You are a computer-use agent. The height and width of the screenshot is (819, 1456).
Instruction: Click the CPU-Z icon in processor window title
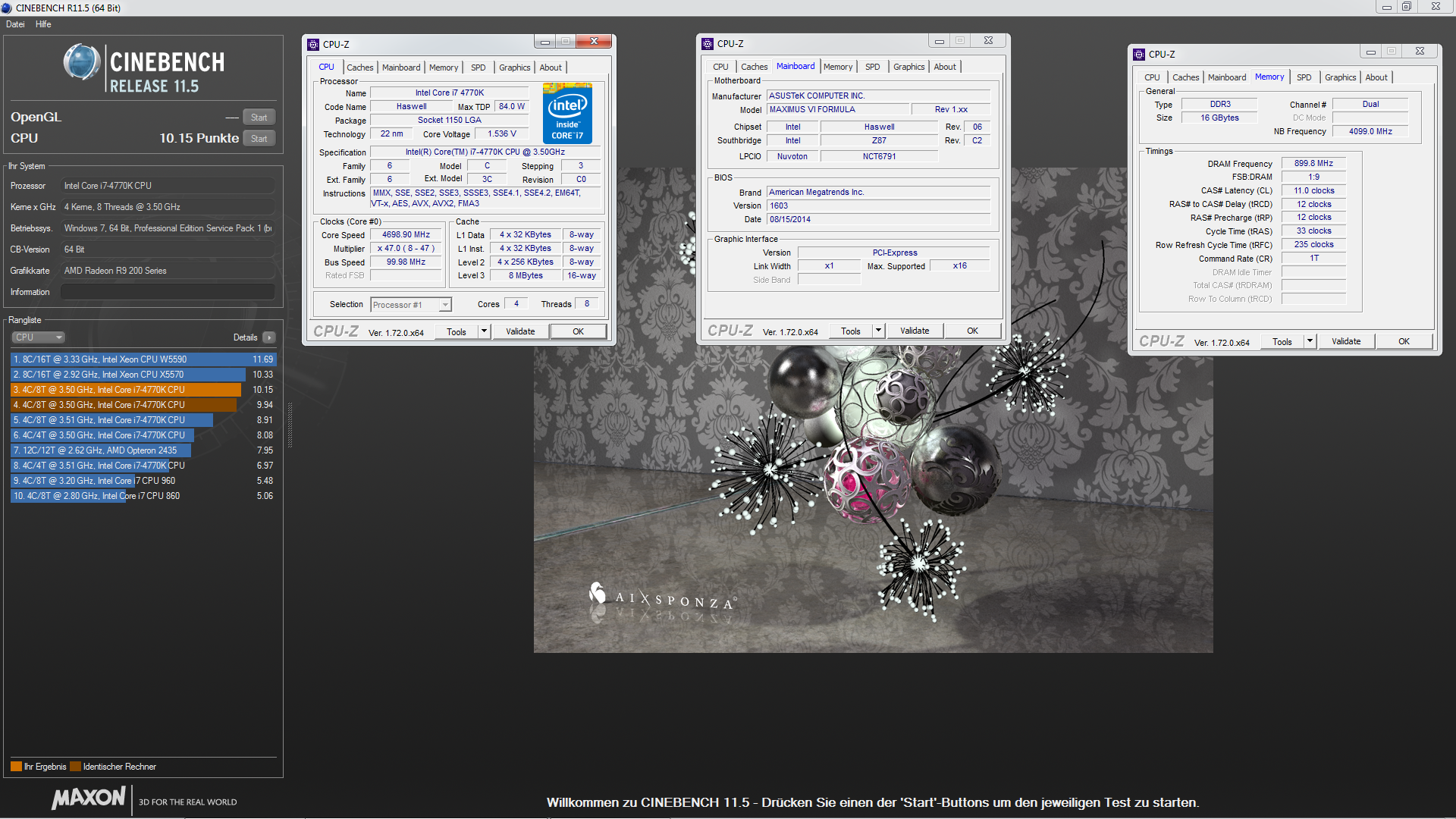point(313,44)
